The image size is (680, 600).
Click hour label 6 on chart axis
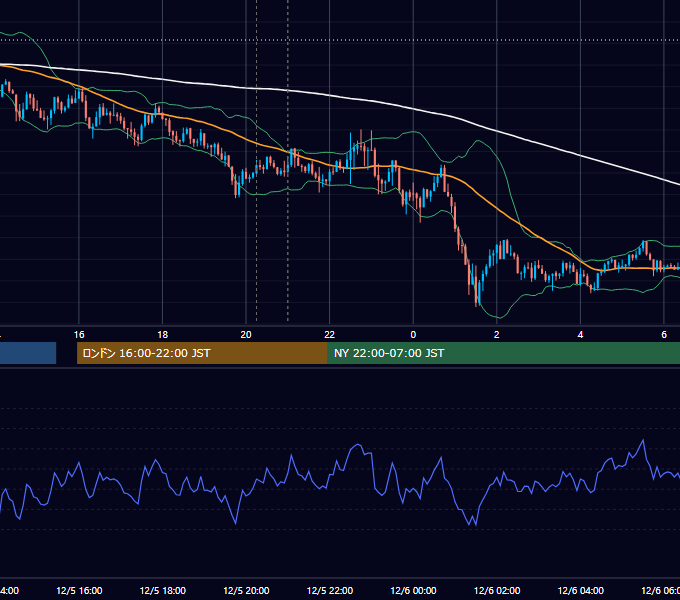point(664,335)
